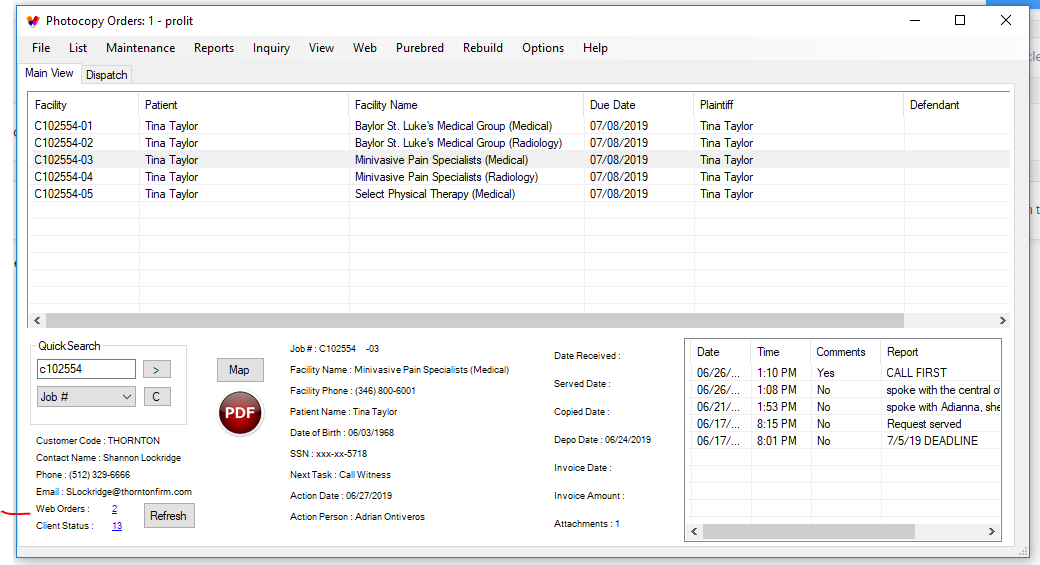Viewport: 1040px width, 565px height.
Task: Click the > search button
Action: coord(157,369)
